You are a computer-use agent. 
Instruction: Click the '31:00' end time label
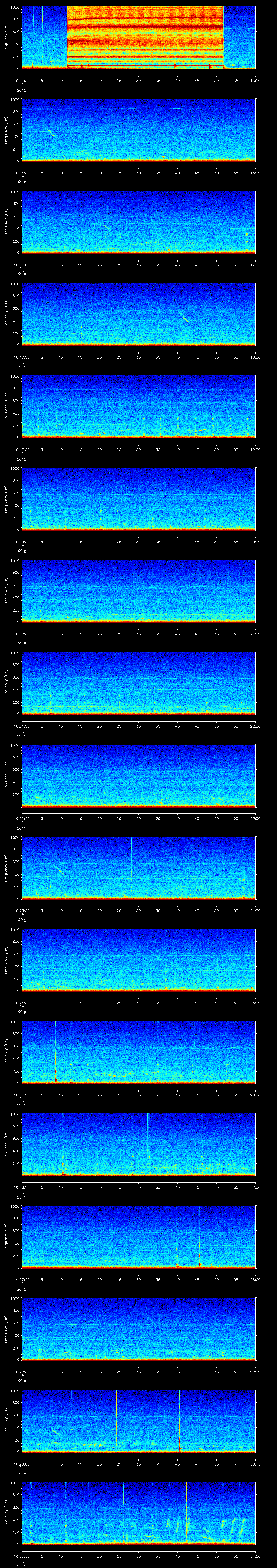(x=255, y=1556)
